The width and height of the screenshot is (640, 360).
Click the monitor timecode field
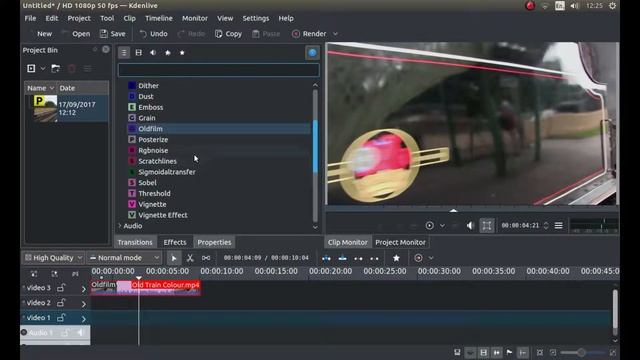point(520,226)
